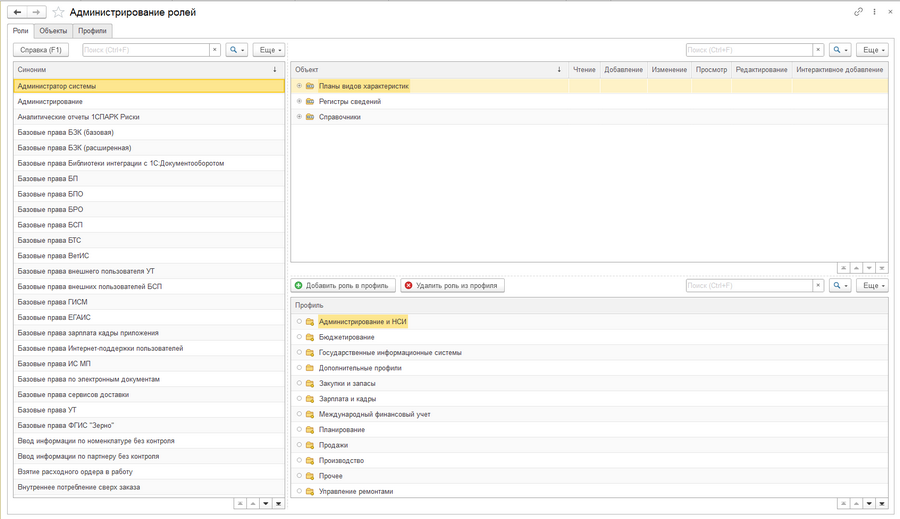
Task: Switch to the Профили tab
Action: click(92, 31)
